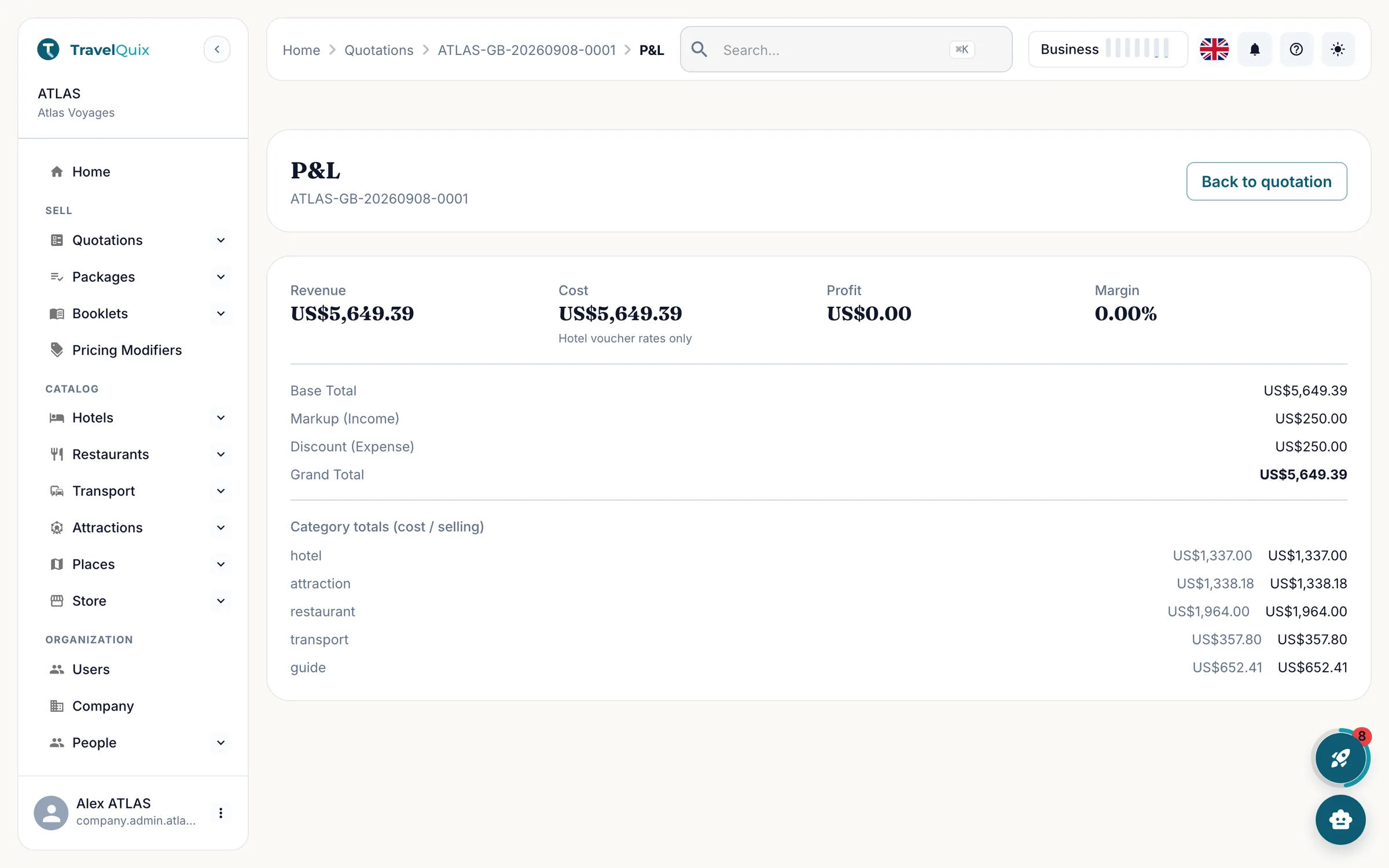Click the TravelQuix logo icon
The height and width of the screenshot is (868, 1389).
(49, 49)
